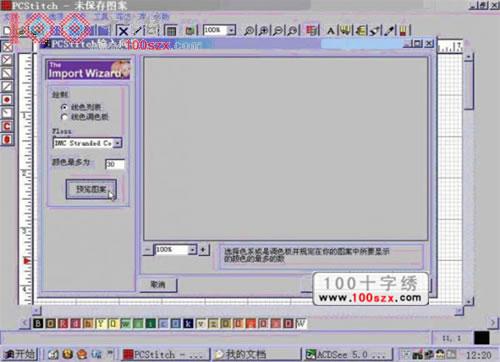Pick the yellow Y swatch in palette
The height and width of the screenshot is (362, 500).
click(100, 323)
